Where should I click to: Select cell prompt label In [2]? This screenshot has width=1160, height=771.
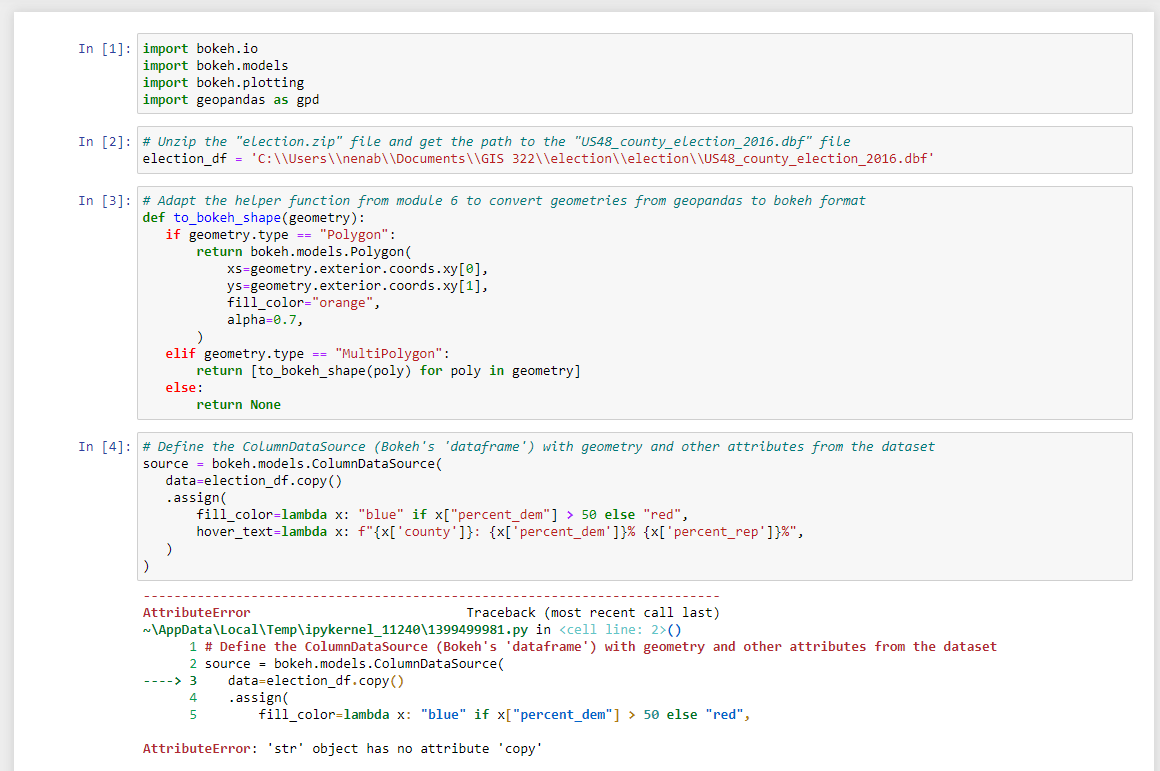tap(104, 142)
